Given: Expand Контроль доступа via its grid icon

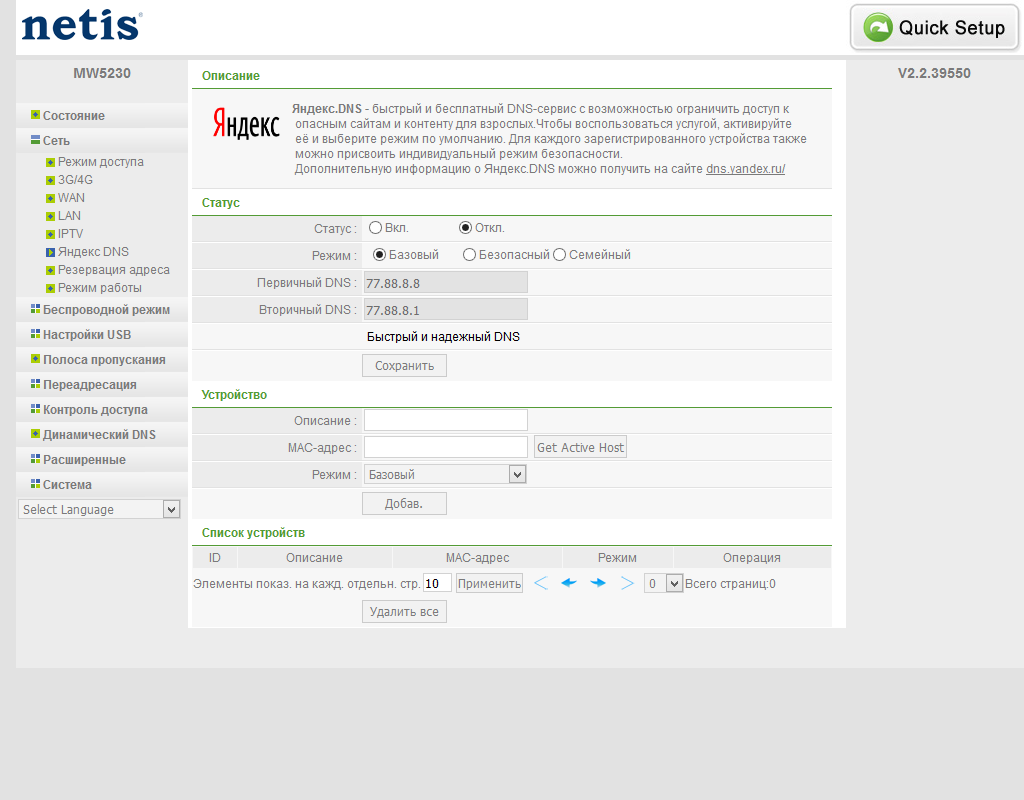Looking at the screenshot, I should point(35,409).
